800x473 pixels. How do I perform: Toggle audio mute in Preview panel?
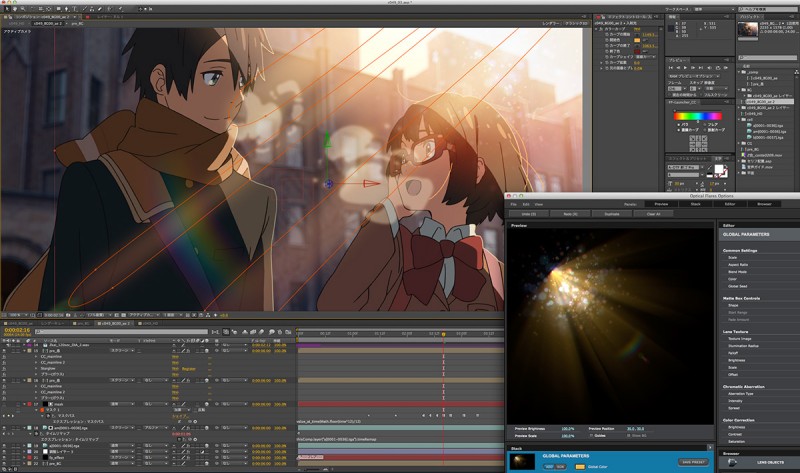coord(709,68)
